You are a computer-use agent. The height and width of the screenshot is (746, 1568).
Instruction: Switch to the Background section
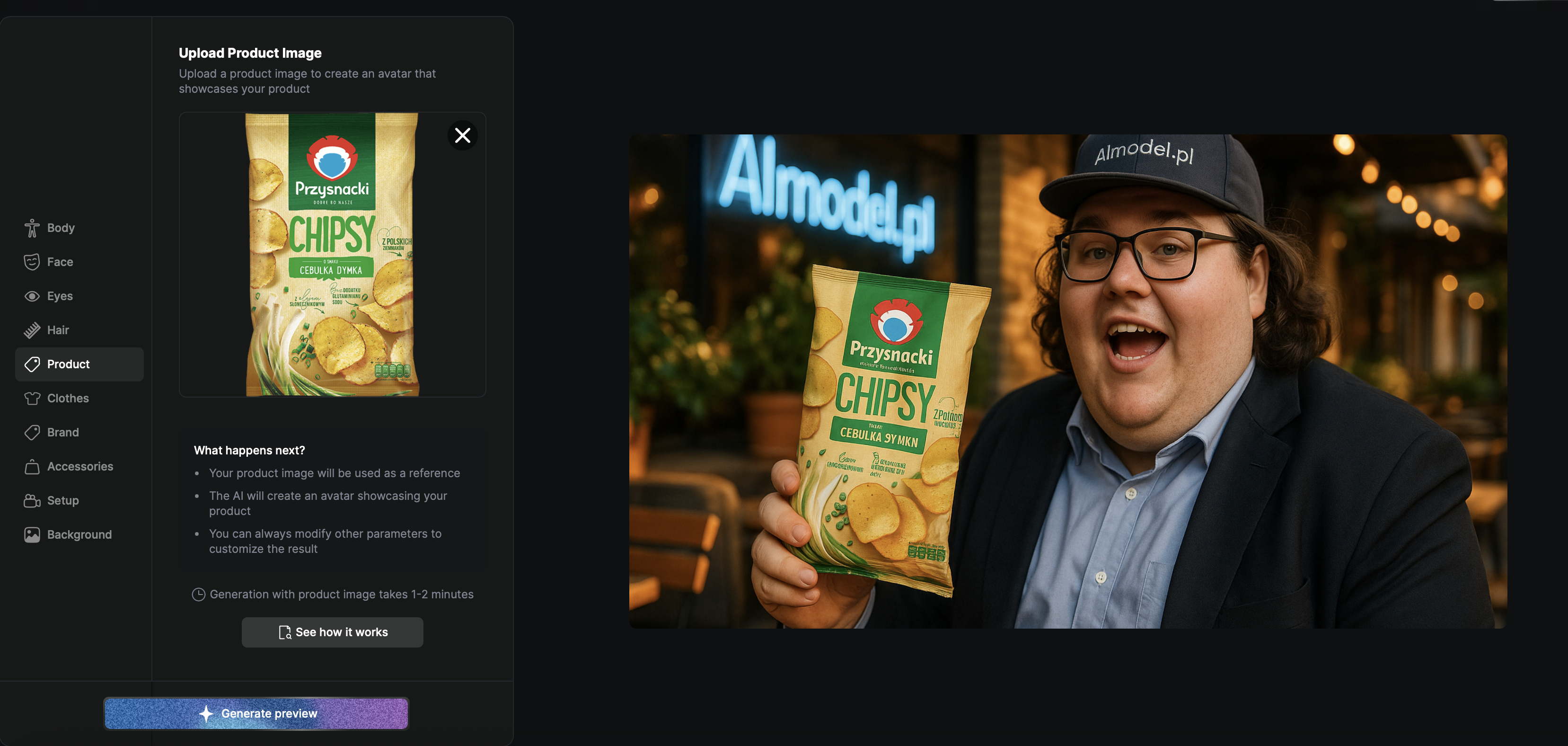coord(79,535)
